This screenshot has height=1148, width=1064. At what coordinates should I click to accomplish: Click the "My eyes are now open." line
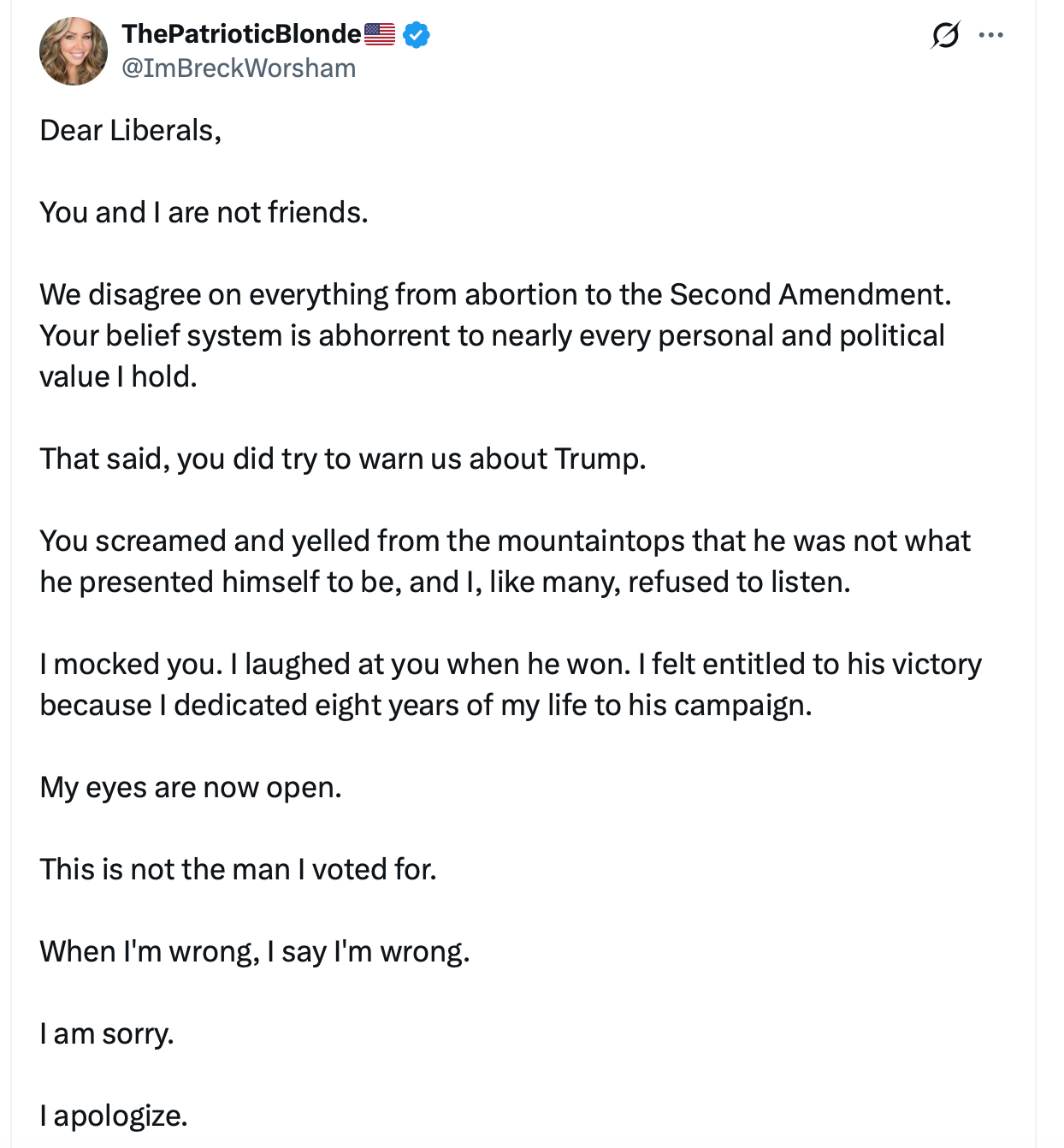click(x=191, y=788)
